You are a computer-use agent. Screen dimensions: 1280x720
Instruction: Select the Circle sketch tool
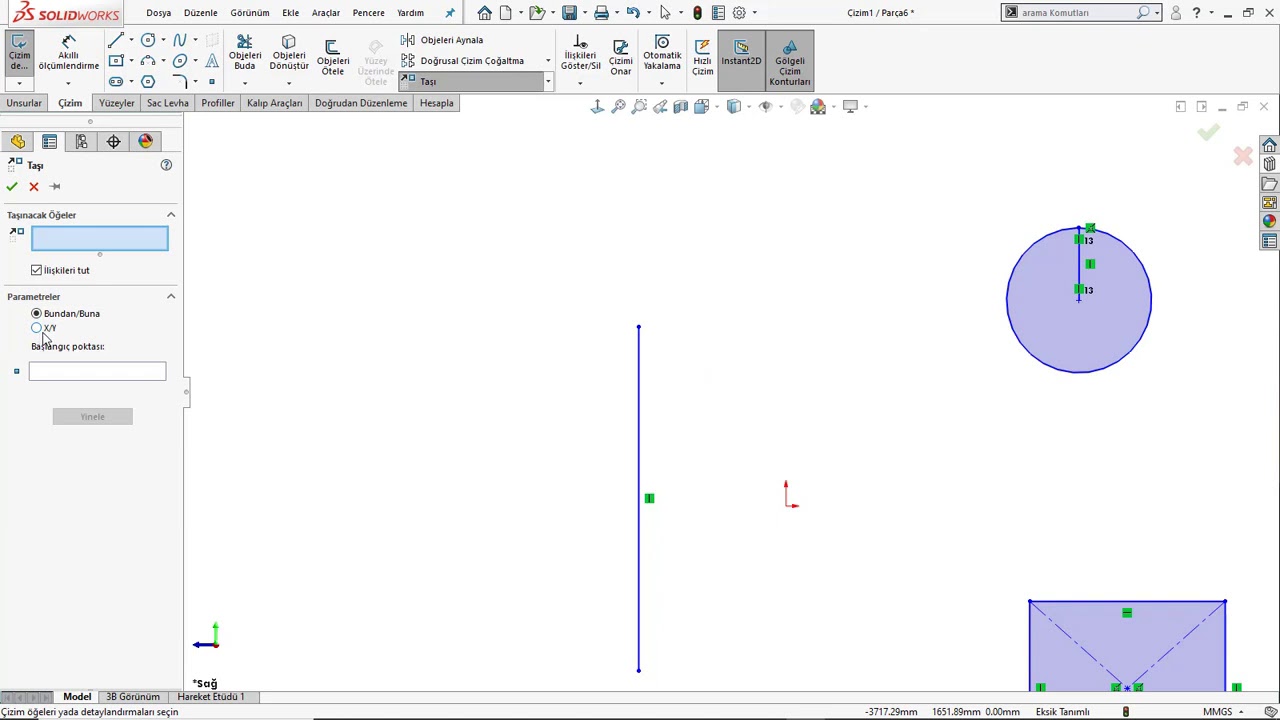[148, 40]
